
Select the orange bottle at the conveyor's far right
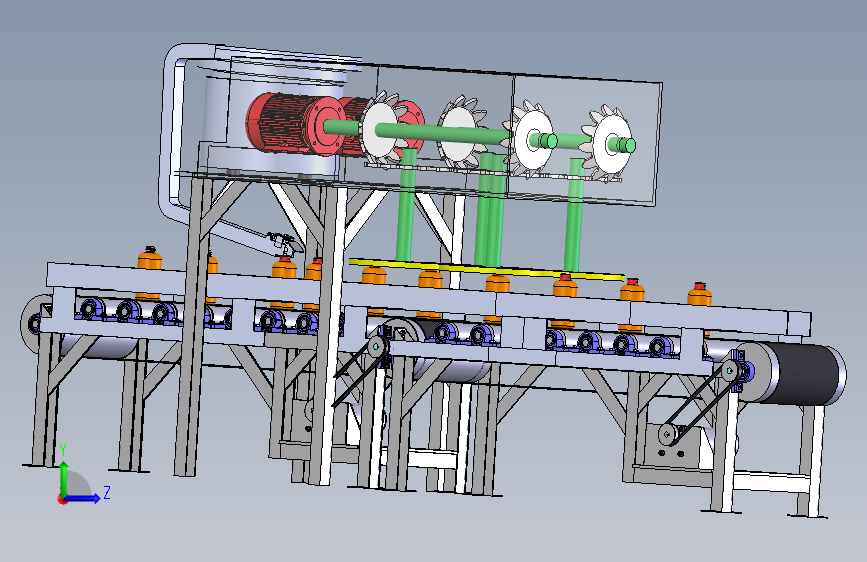pyautogui.click(x=699, y=294)
